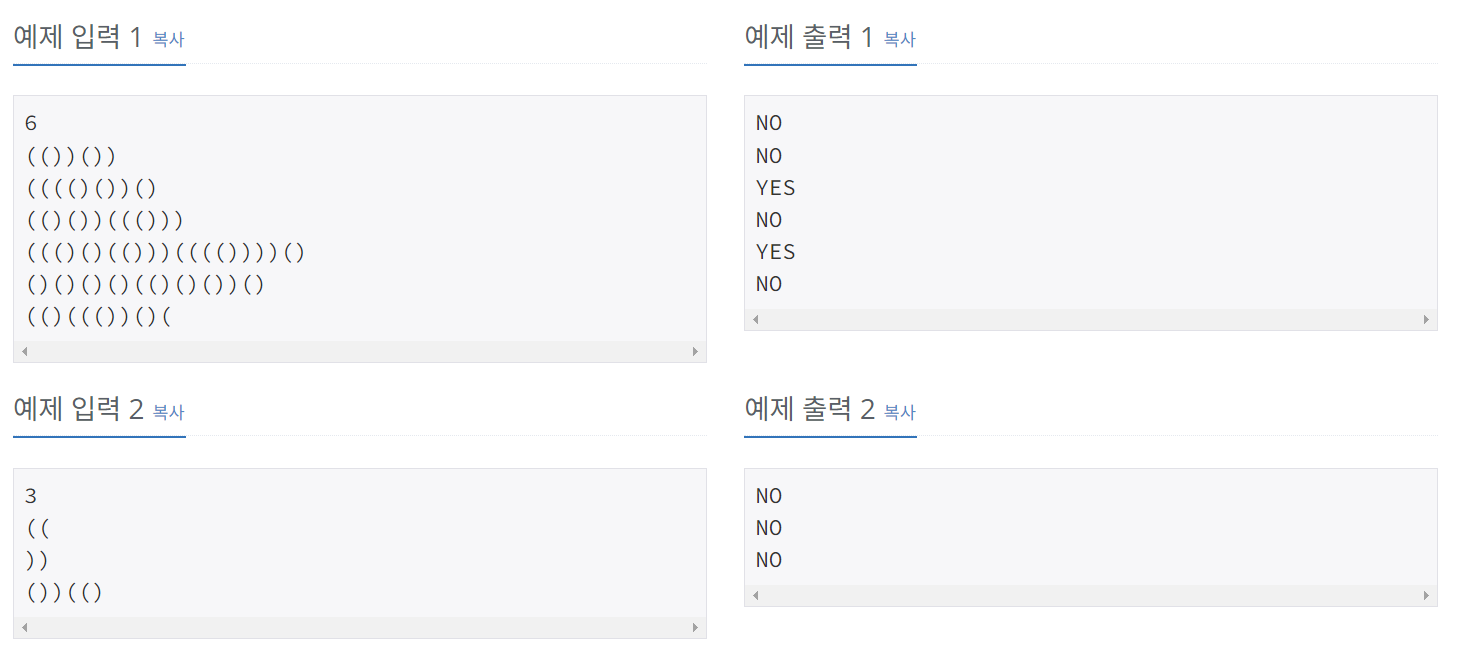The height and width of the screenshot is (654, 1458).
Task: Click the scrollbar track below sample output 2
Action: 1090,594
